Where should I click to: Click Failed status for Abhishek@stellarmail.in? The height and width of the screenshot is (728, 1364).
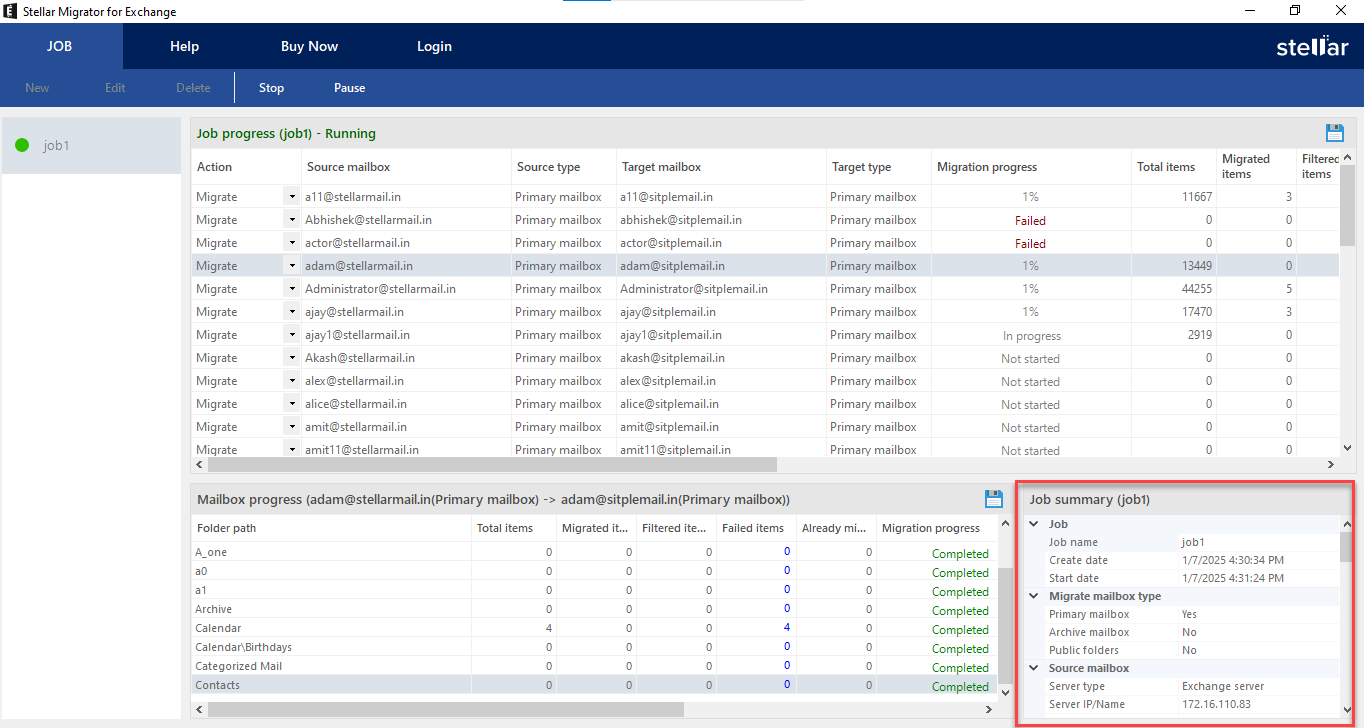click(x=1030, y=220)
